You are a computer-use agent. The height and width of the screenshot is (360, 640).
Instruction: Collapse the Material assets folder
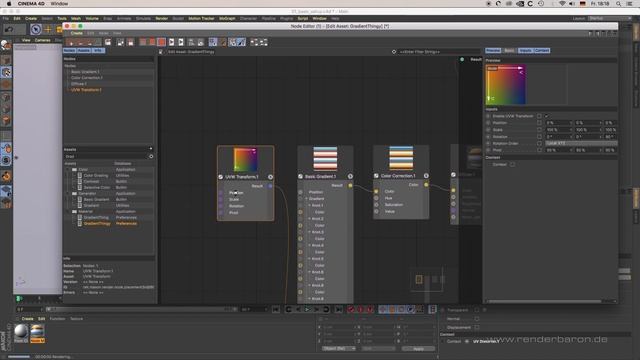(x=68, y=211)
